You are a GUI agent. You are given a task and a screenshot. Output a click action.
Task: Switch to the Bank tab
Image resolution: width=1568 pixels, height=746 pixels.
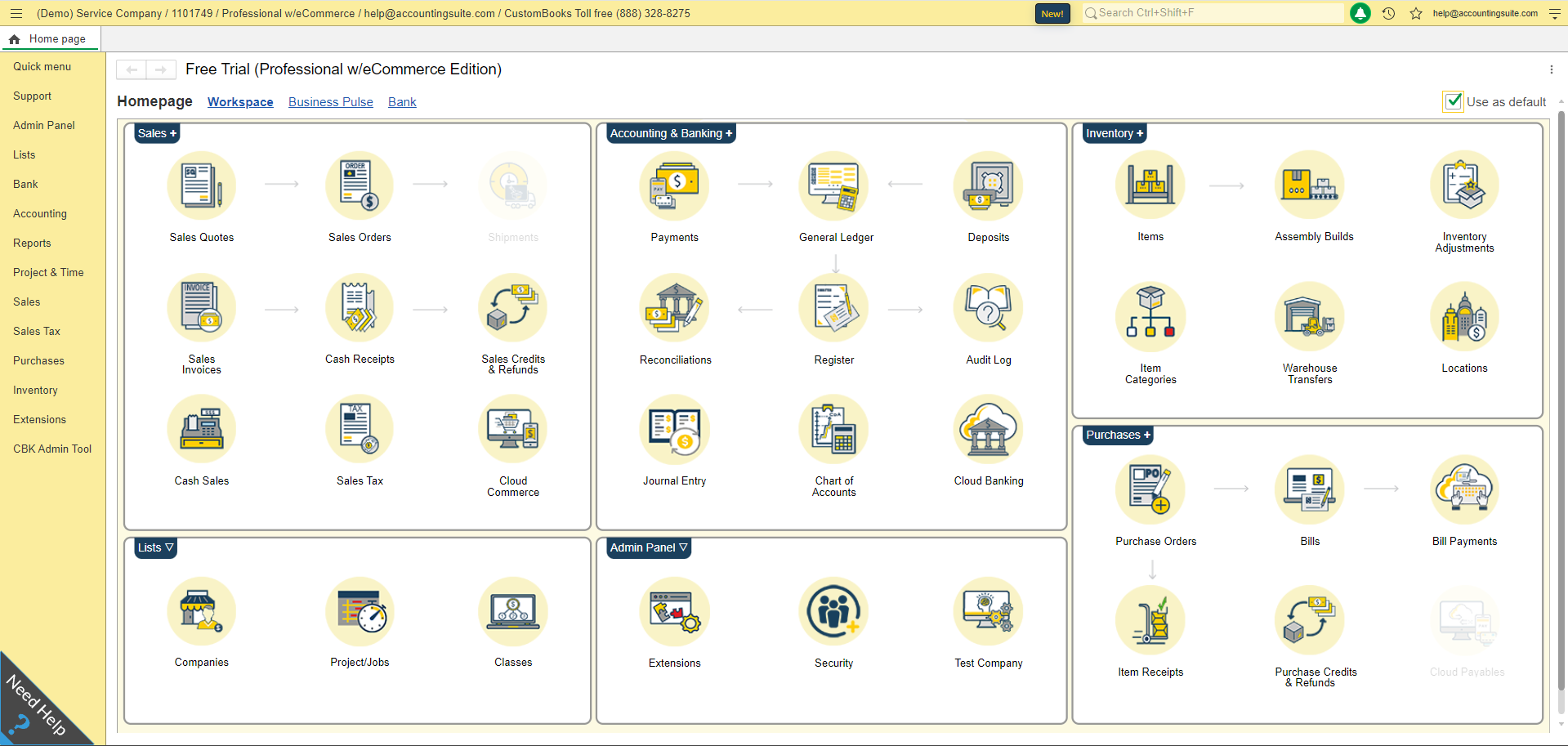[402, 102]
